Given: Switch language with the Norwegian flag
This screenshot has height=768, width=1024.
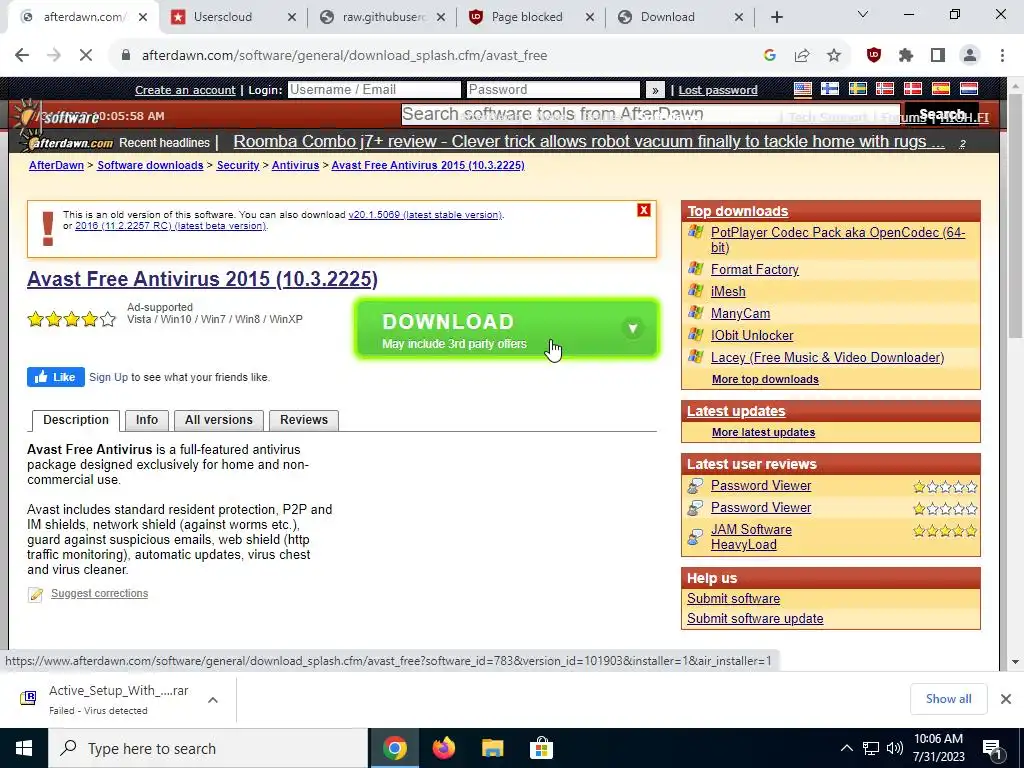Looking at the screenshot, I should click(x=885, y=89).
